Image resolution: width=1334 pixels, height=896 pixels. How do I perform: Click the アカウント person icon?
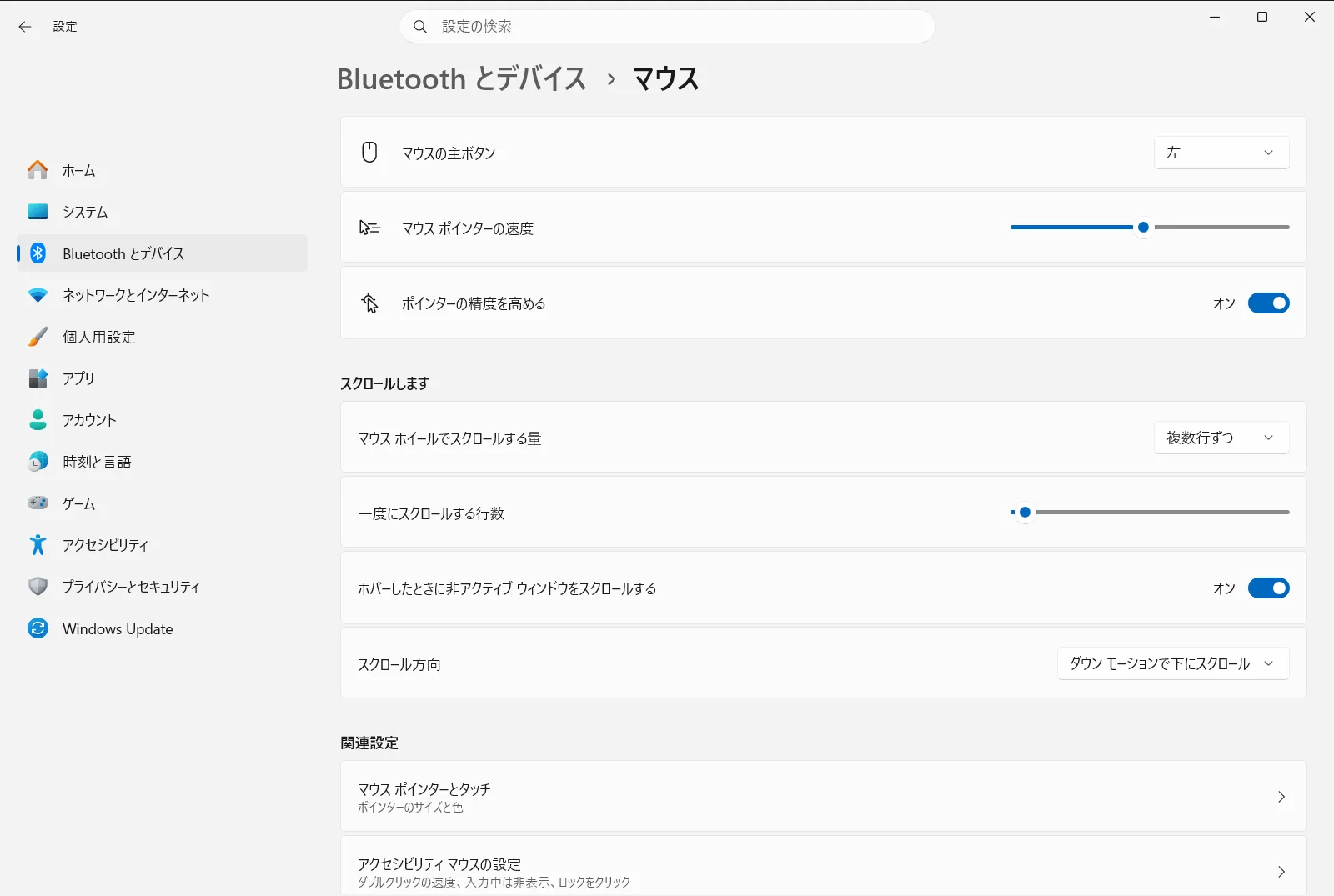pos(38,420)
